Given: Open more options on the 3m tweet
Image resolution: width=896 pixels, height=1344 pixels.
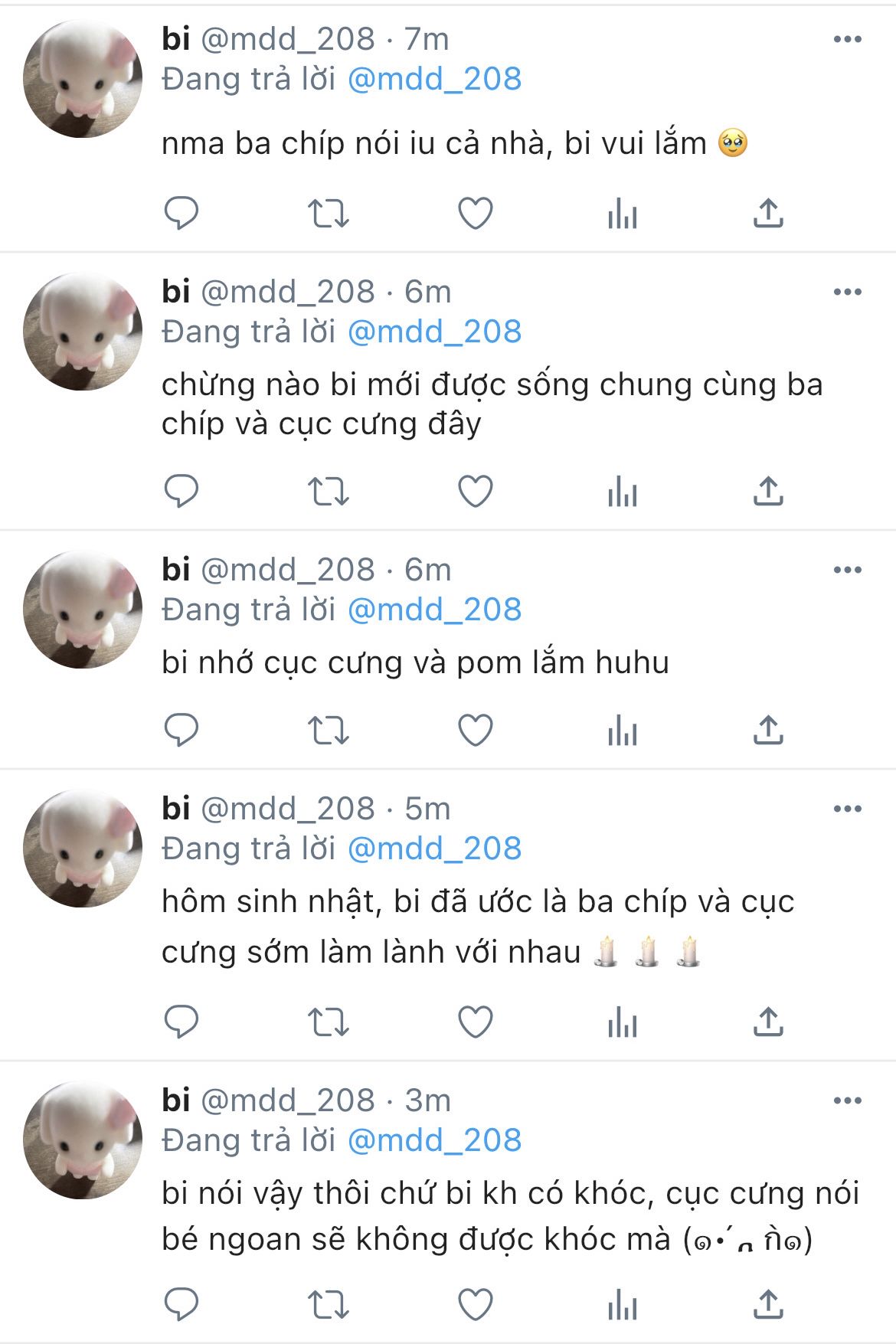Looking at the screenshot, I should (847, 1100).
